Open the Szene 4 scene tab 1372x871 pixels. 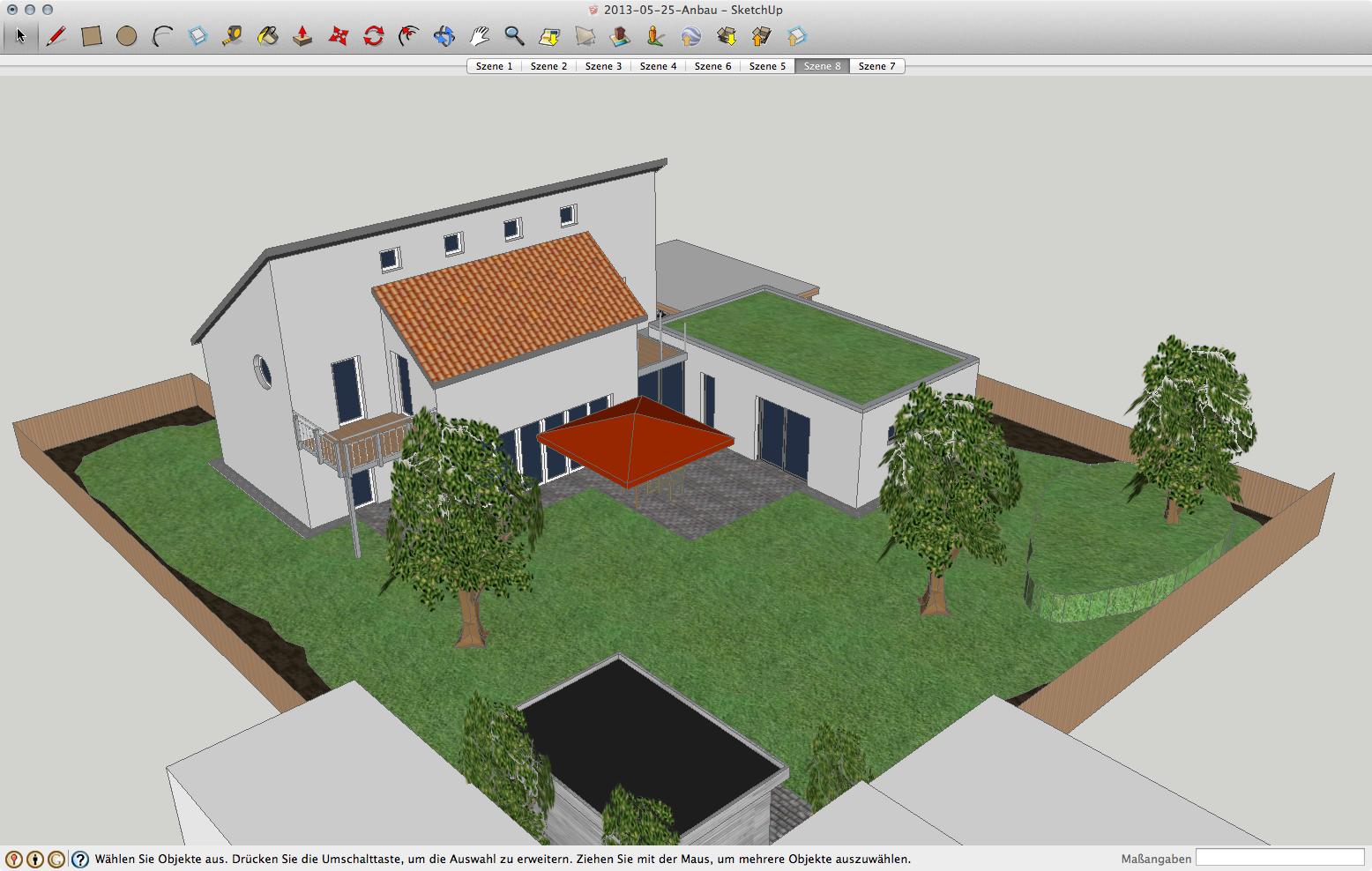tap(658, 66)
